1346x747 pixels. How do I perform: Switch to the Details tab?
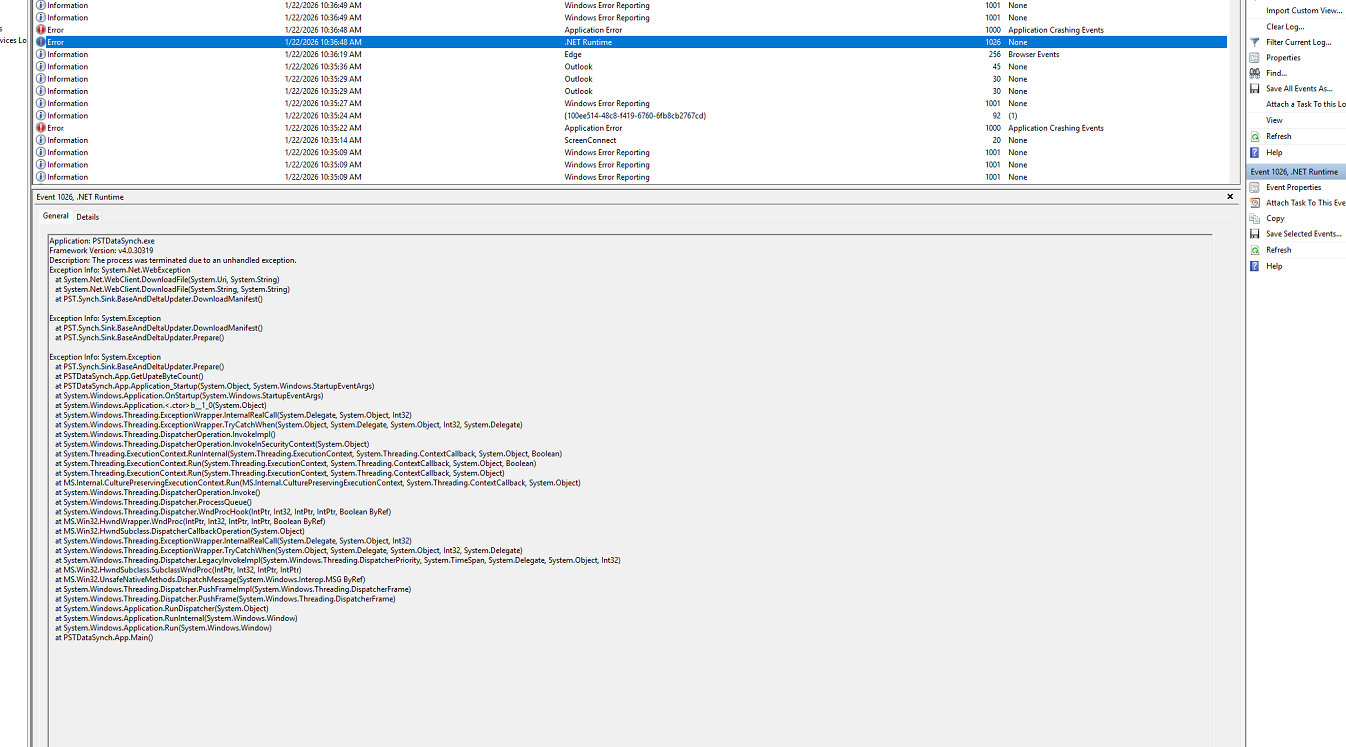click(x=88, y=216)
